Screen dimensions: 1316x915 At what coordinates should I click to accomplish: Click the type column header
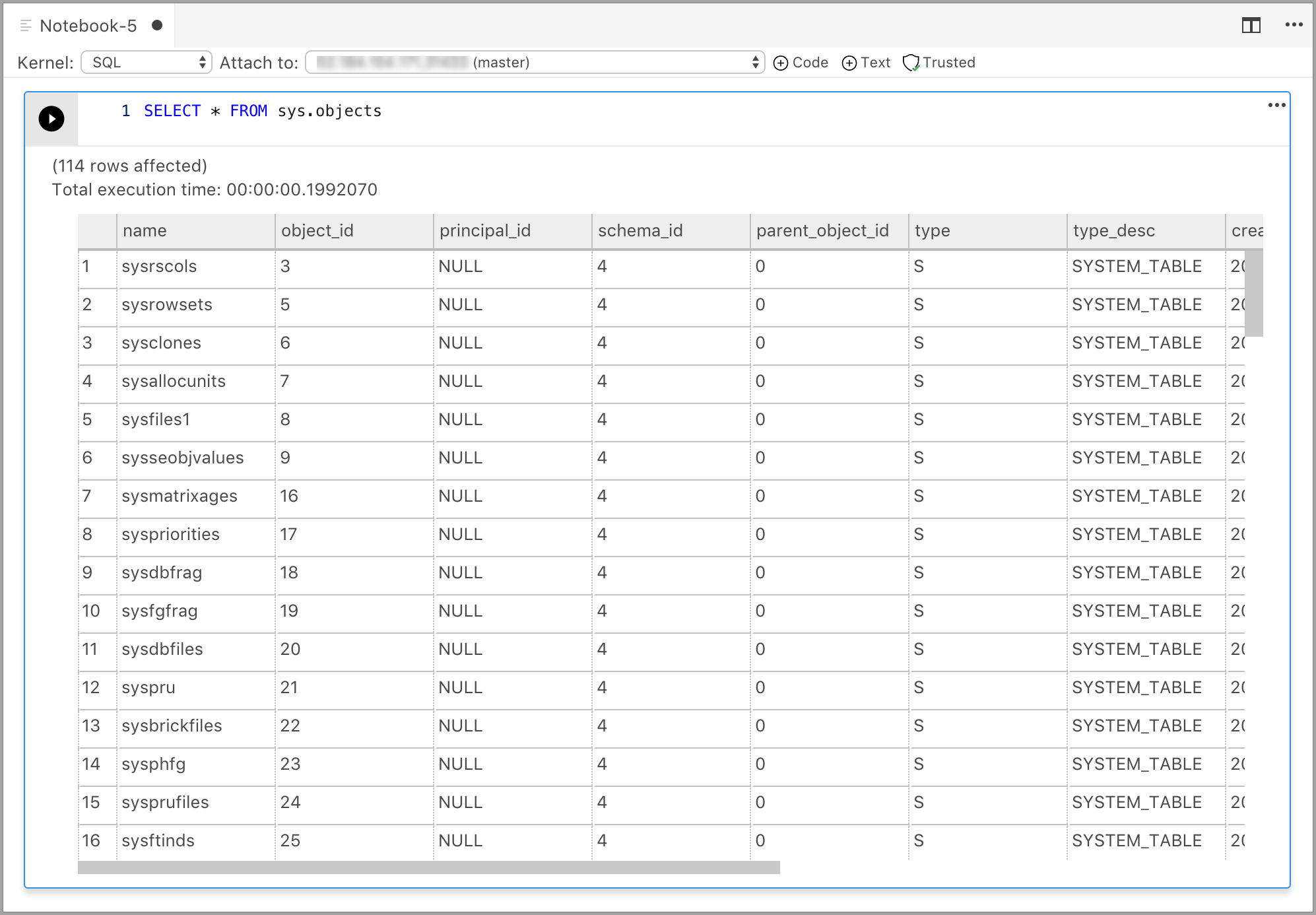pyautogui.click(x=988, y=231)
